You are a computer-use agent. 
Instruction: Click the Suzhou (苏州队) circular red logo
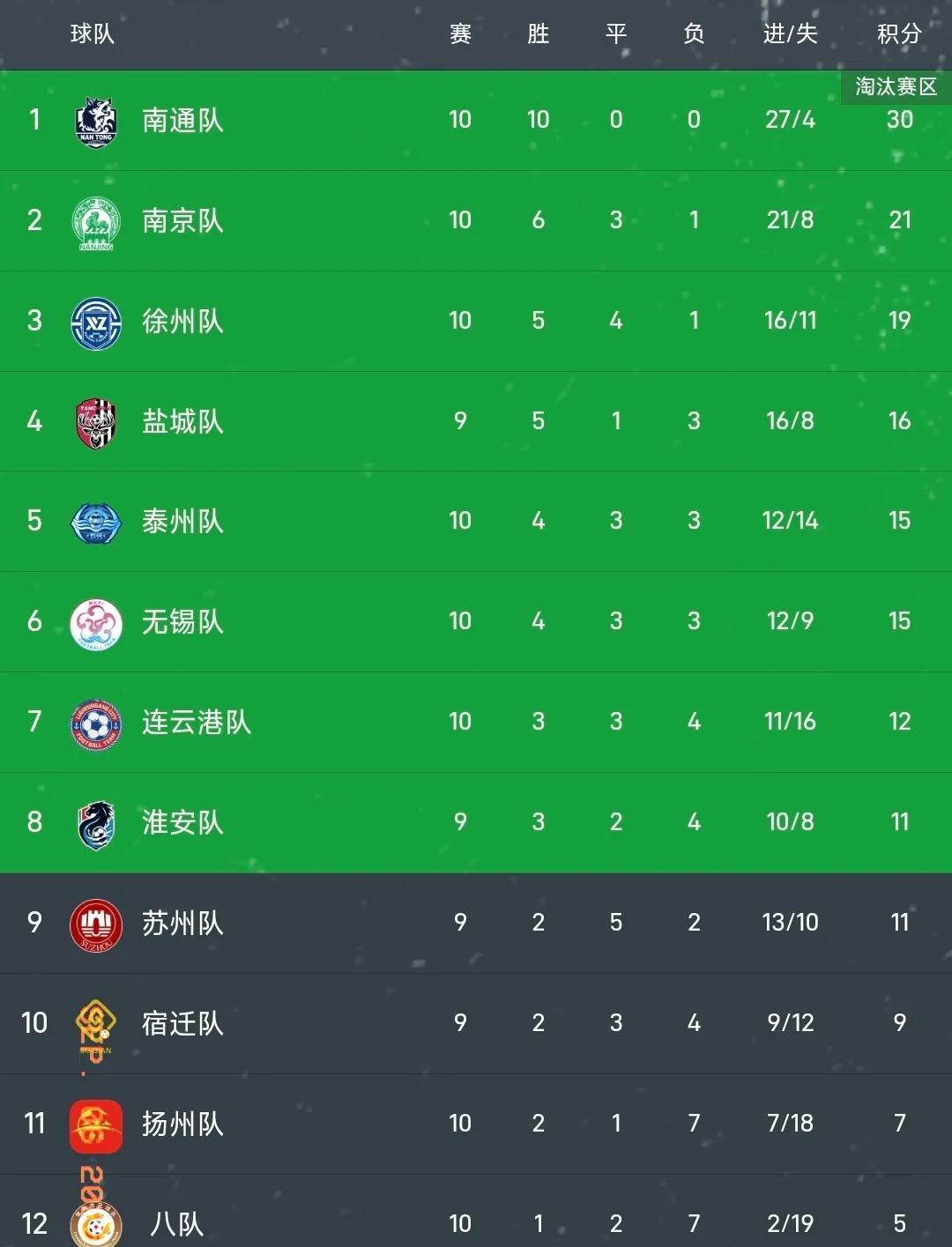pyautogui.click(x=97, y=923)
